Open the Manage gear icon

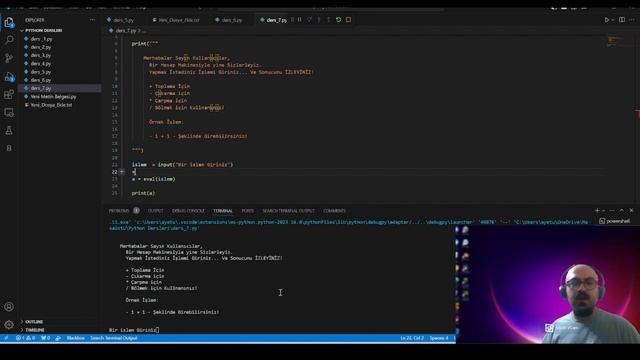pos(9,325)
